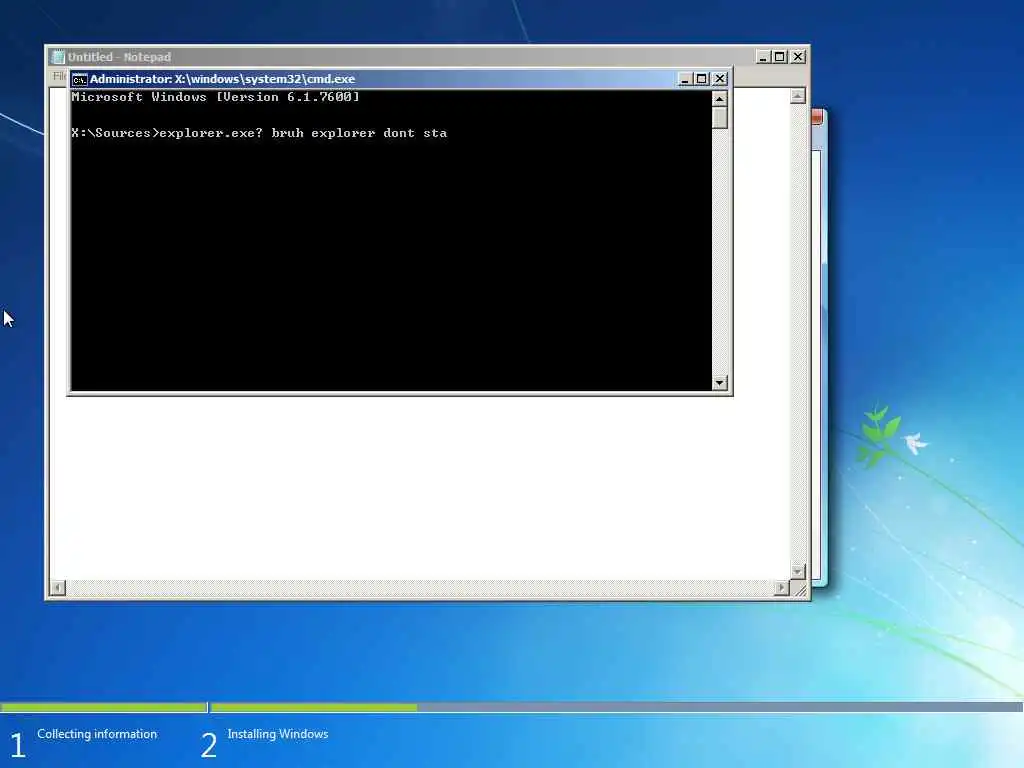This screenshot has width=1024, height=768.
Task: Click the cmd scrollbar up arrow
Action: [x=720, y=99]
